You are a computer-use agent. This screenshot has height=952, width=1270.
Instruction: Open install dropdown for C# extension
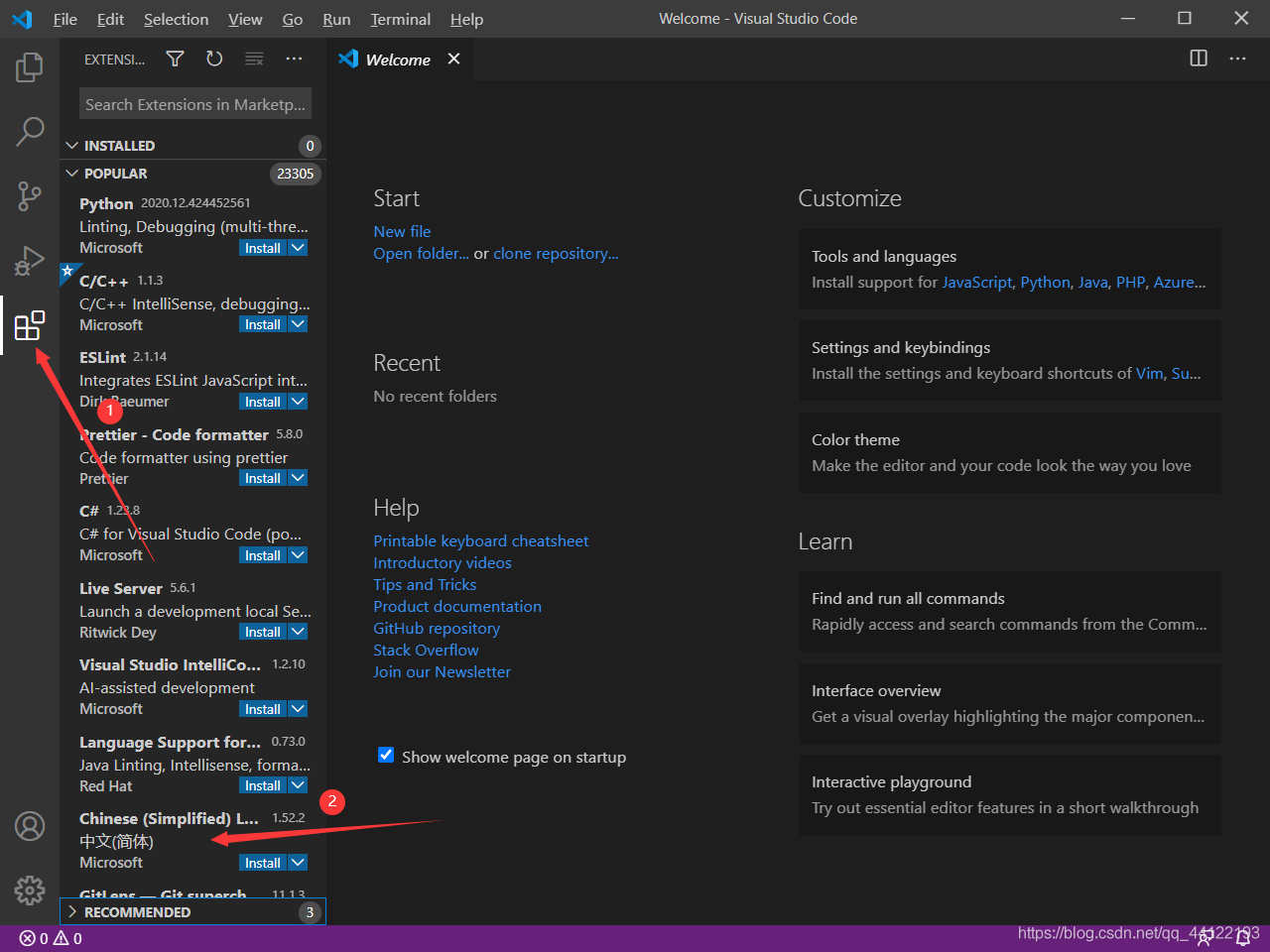tap(298, 555)
